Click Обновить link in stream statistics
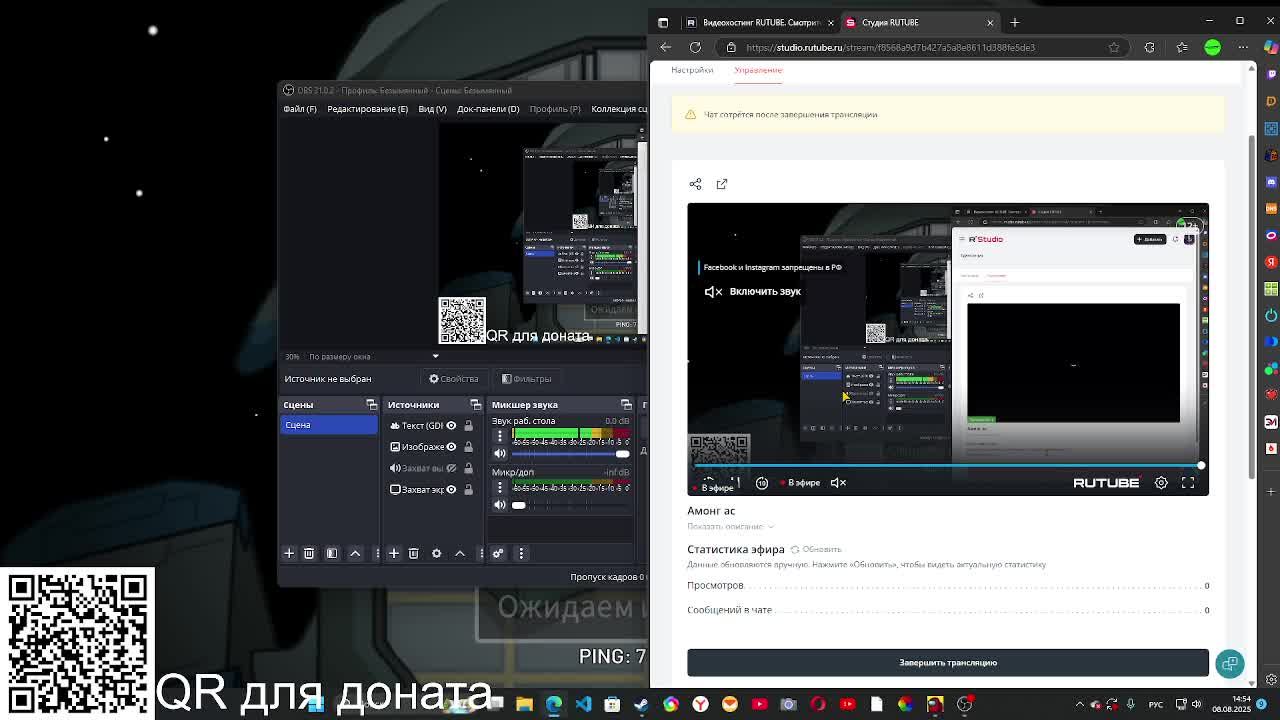 coord(816,549)
